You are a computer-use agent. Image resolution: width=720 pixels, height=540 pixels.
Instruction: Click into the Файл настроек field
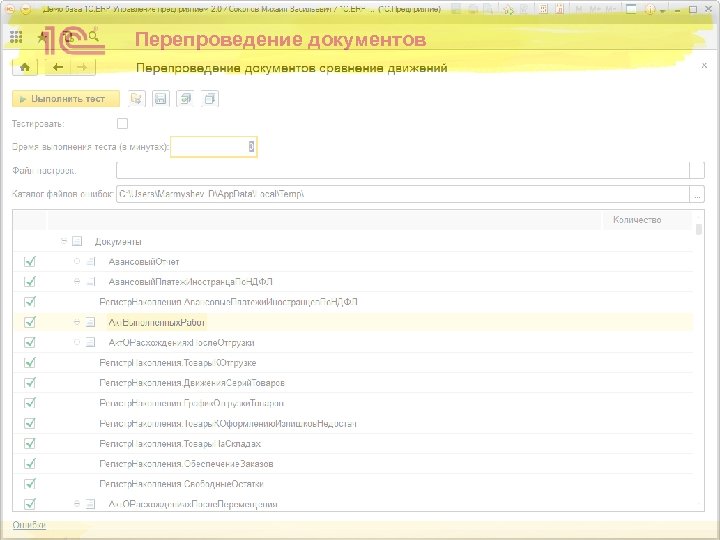[403, 170]
